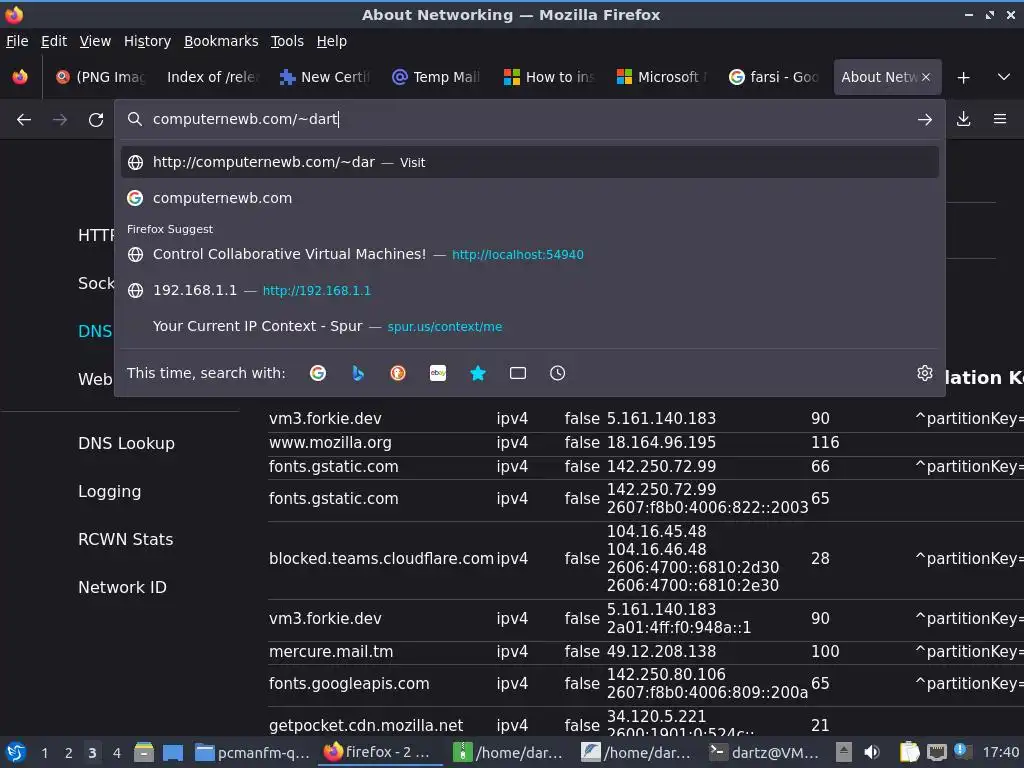Open dartz@VM terminal from taskbar

click(763, 752)
